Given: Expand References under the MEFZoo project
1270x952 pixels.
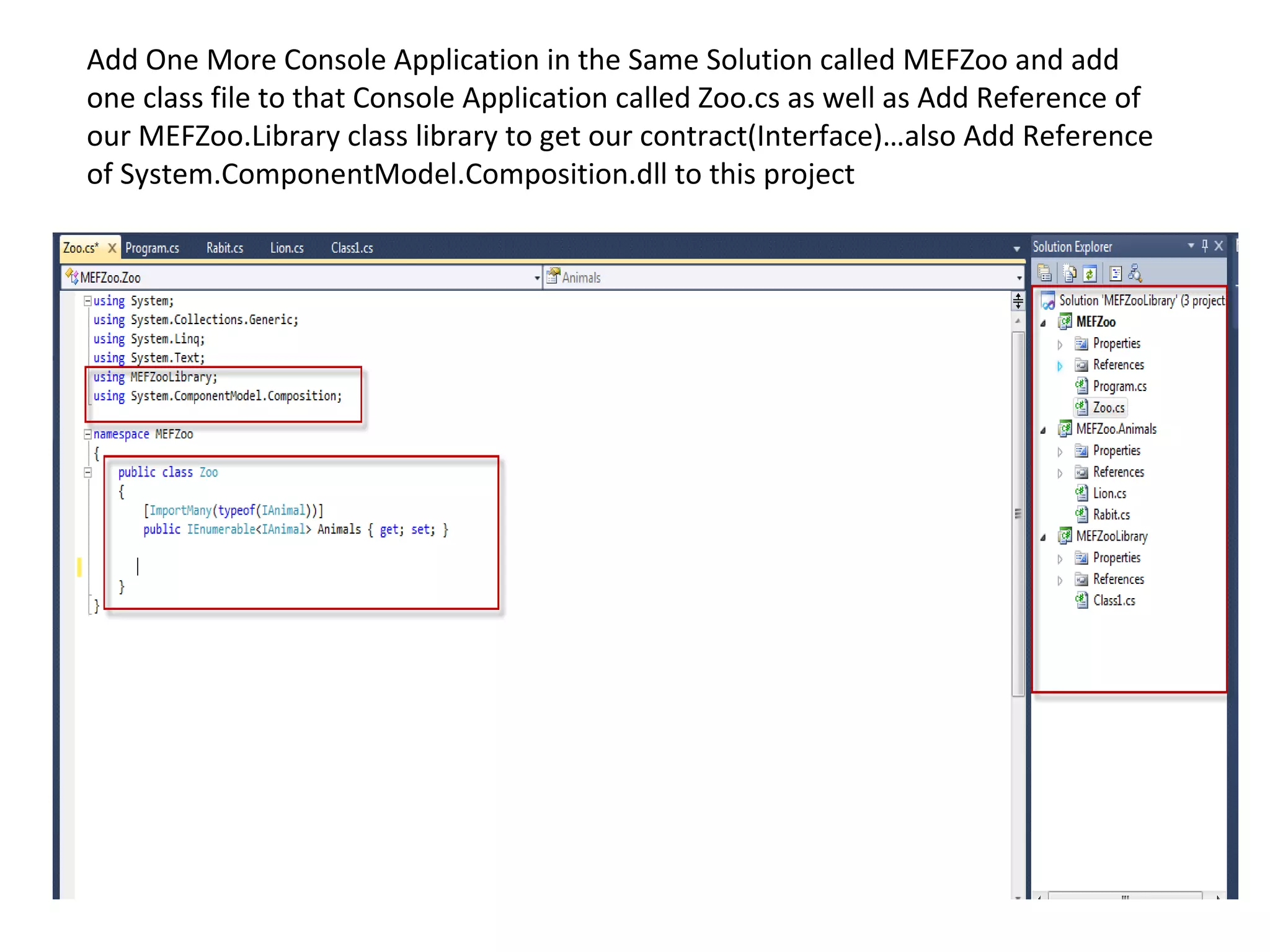Looking at the screenshot, I should 1060,366.
